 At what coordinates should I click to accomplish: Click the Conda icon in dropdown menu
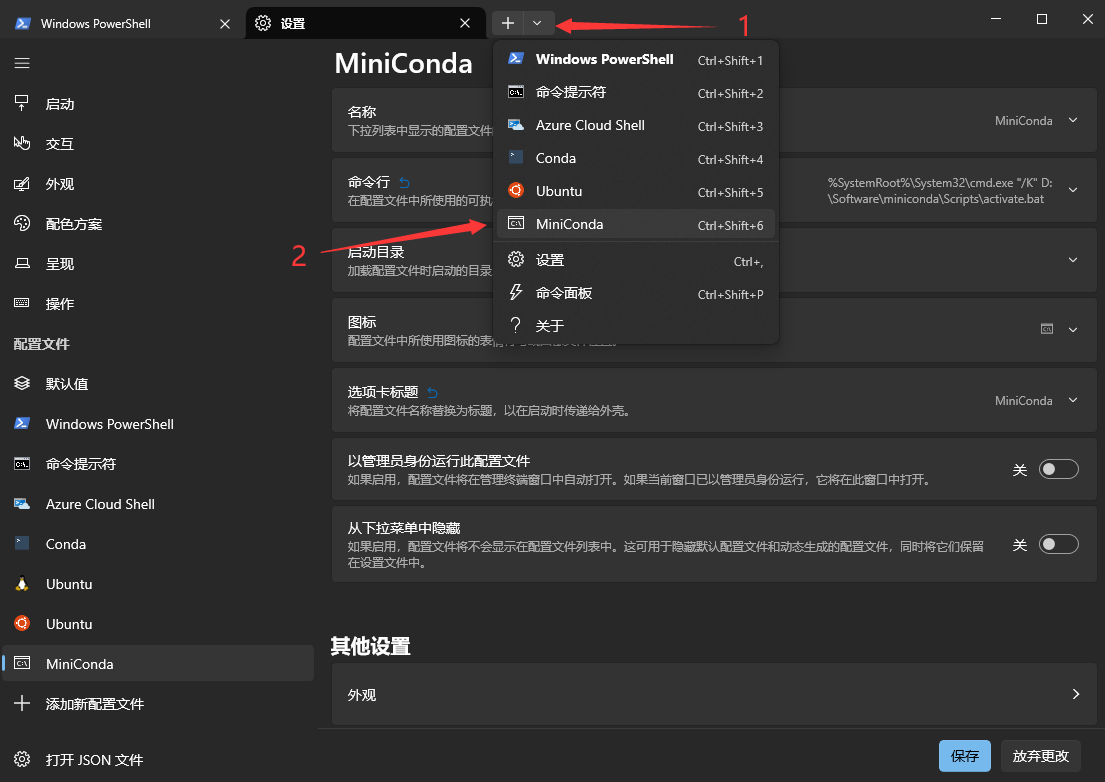click(516, 158)
